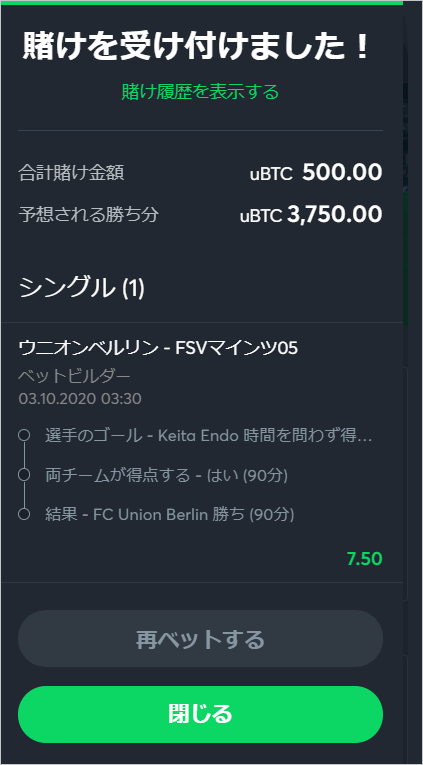The width and height of the screenshot is (423, 765).
Task: Click the 予想される勝ち分 label
Action: point(89,215)
